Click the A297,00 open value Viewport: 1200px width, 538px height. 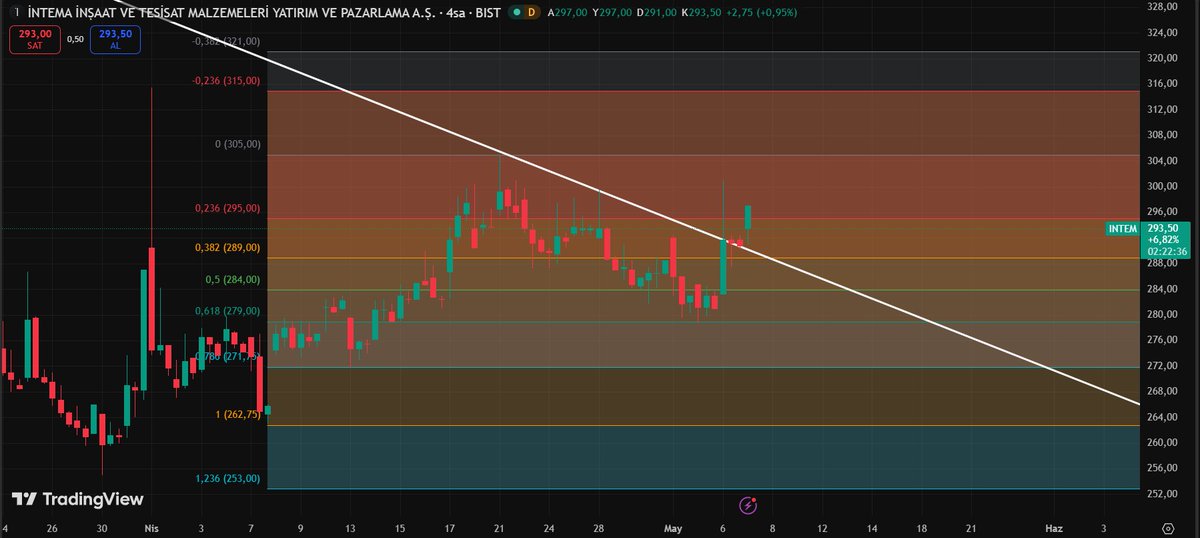(566, 12)
